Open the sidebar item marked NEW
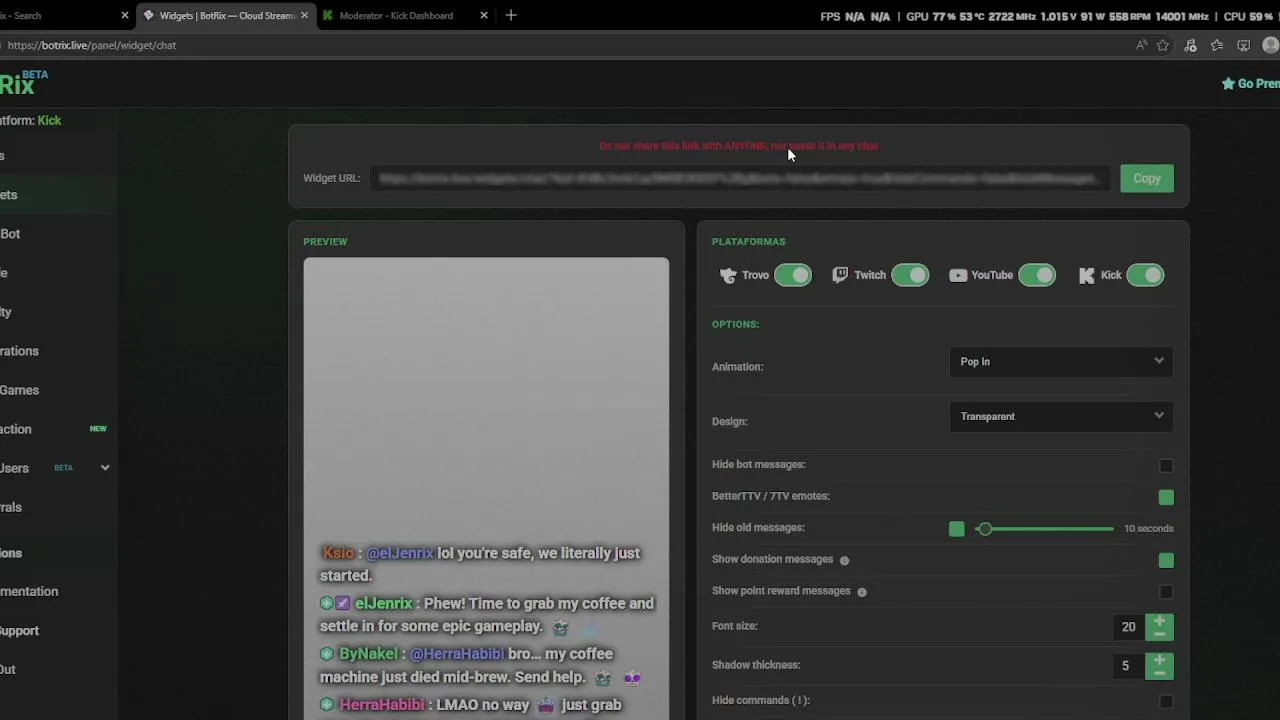 (x=55, y=429)
